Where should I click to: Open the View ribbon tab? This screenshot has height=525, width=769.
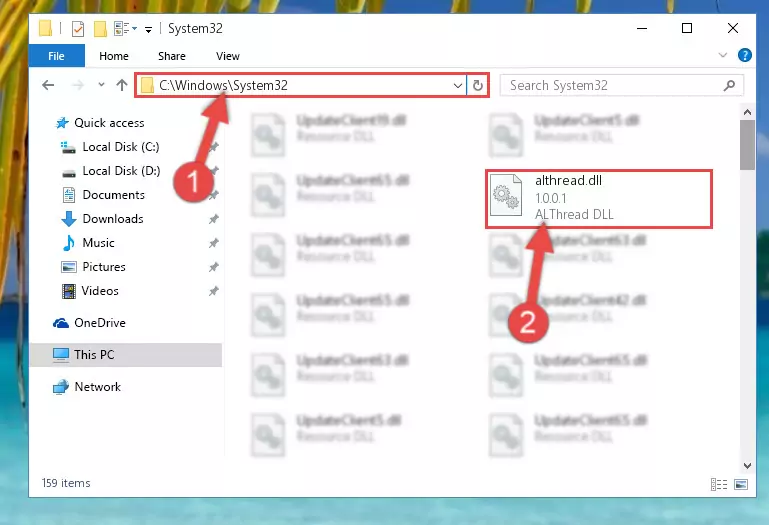[x=228, y=56]
